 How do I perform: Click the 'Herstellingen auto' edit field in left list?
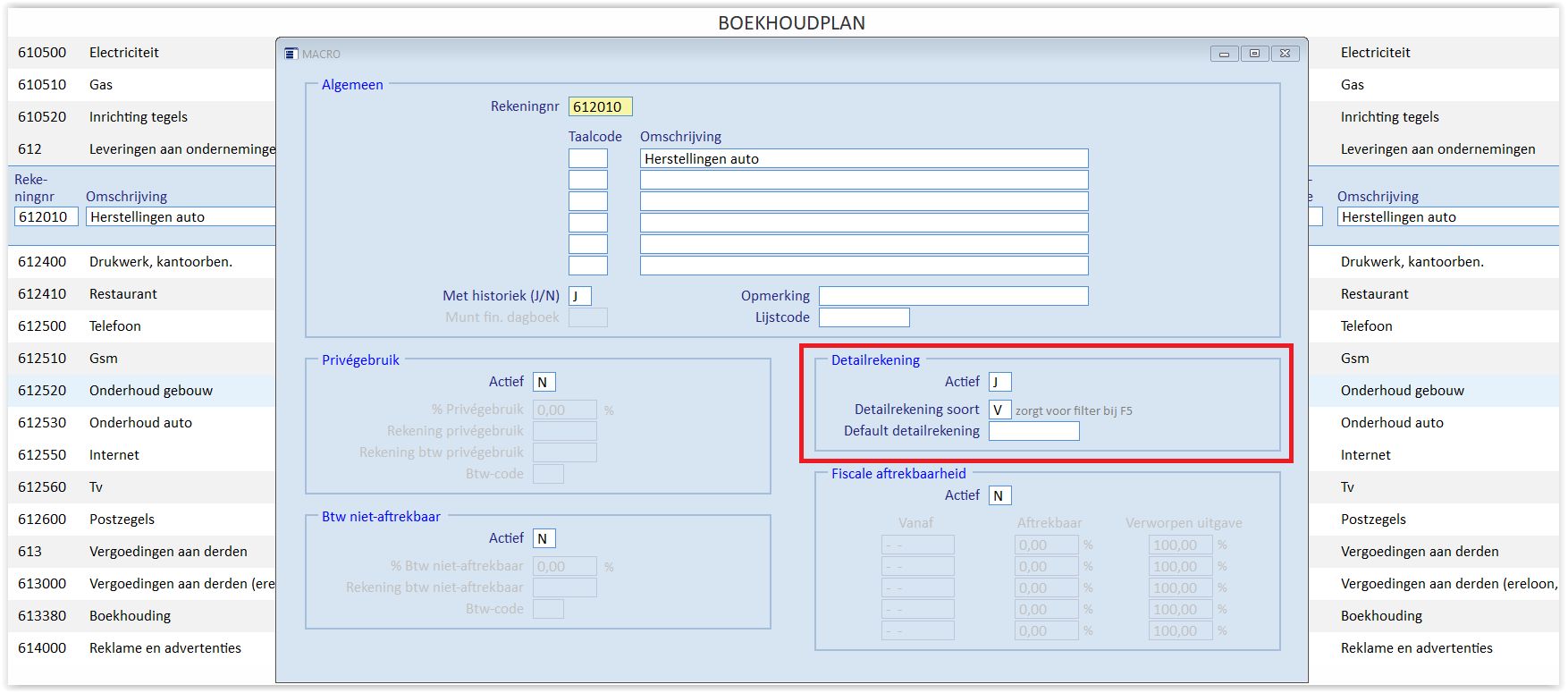click(181, 216)
